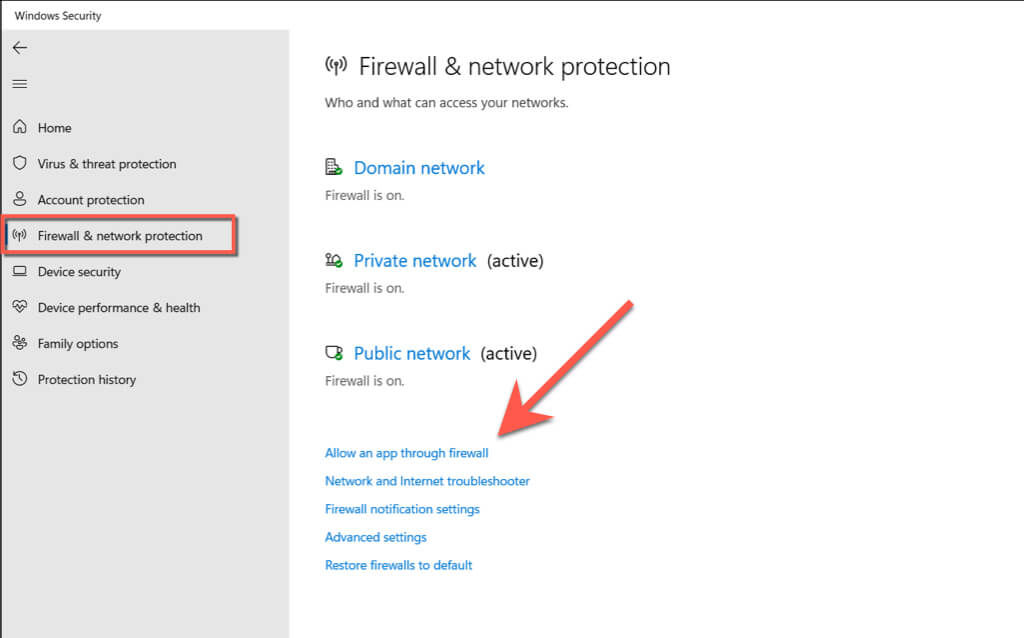Click the Device security laptop icon
Image resolution: width=1024 pixels, height=638 pixels.
coord(19,272)
